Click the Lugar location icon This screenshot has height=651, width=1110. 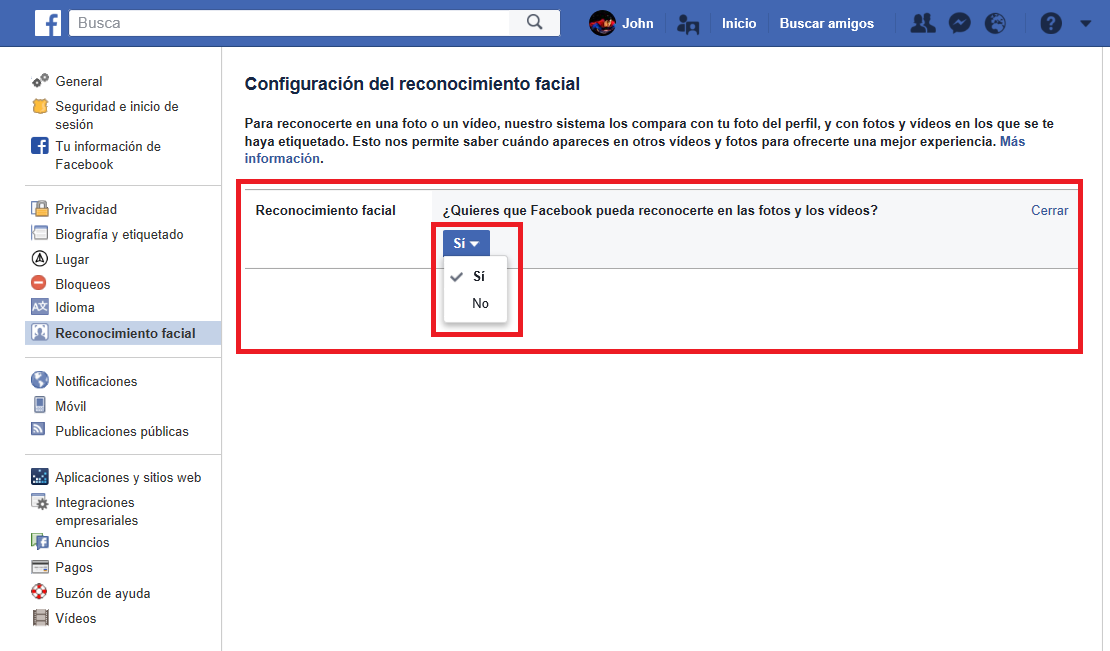click(40, 259)
